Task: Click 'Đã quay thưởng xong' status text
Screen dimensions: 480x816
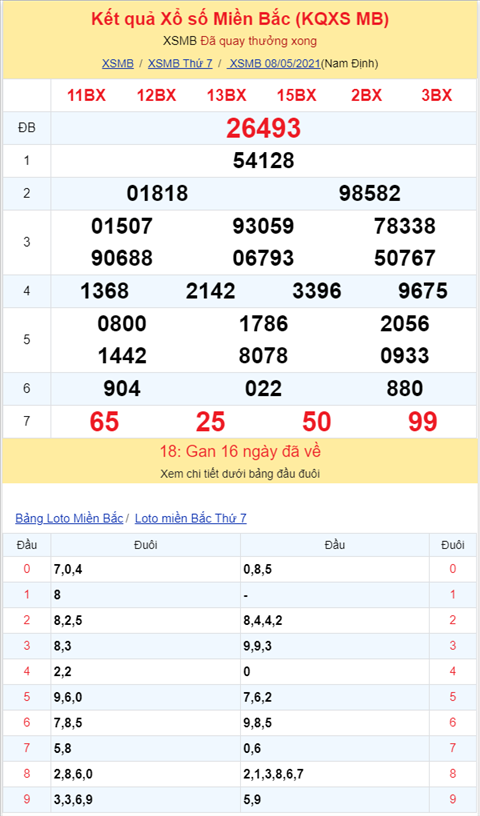Action: [x=259, y=41]
